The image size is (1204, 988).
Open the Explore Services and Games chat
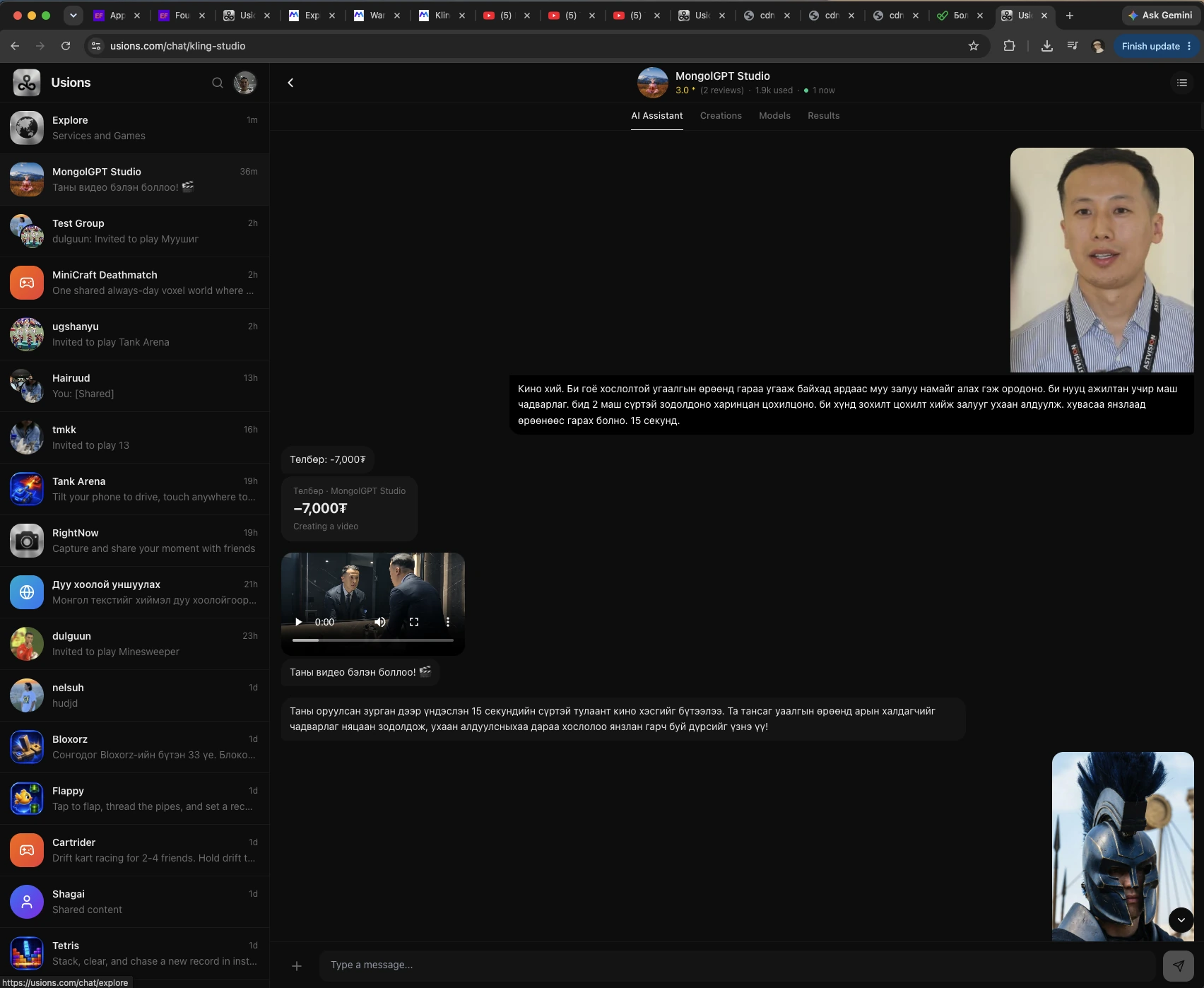pyautogui.click(x=134, y=128)
